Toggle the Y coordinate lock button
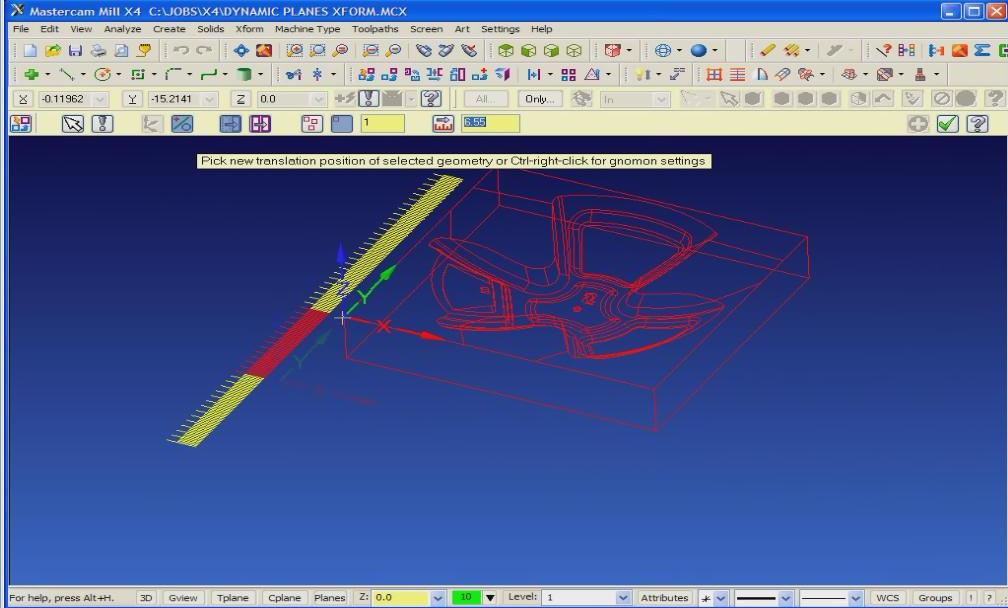The height and width of the screenshot is (608, 1008). click(132, 99)
